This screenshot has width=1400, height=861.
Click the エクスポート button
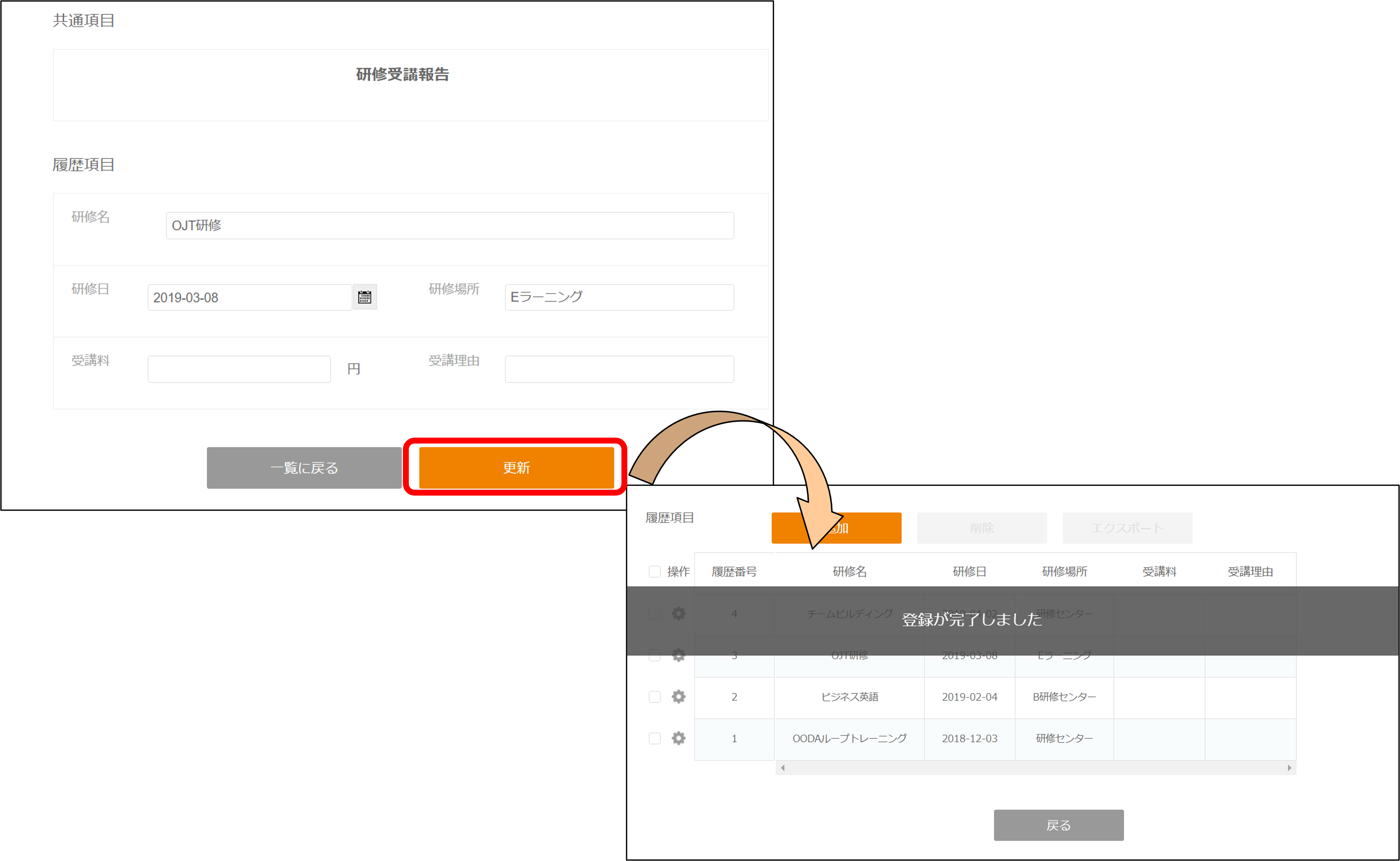click(x=1126, y=528)
